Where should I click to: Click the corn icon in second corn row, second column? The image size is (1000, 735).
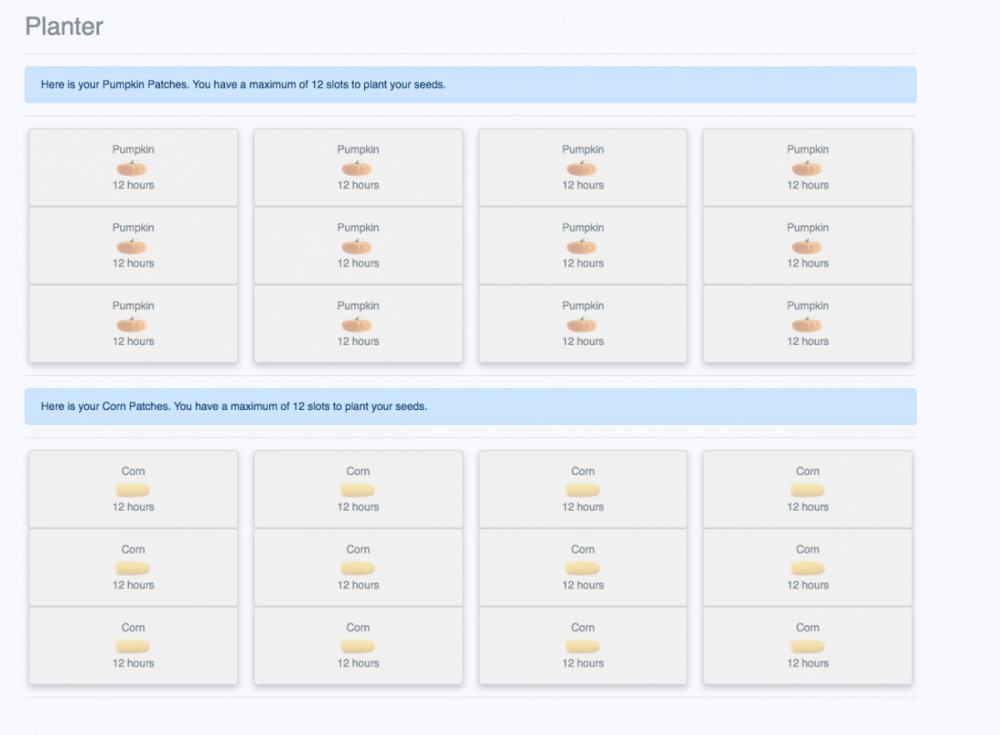(x=358, y=568)
